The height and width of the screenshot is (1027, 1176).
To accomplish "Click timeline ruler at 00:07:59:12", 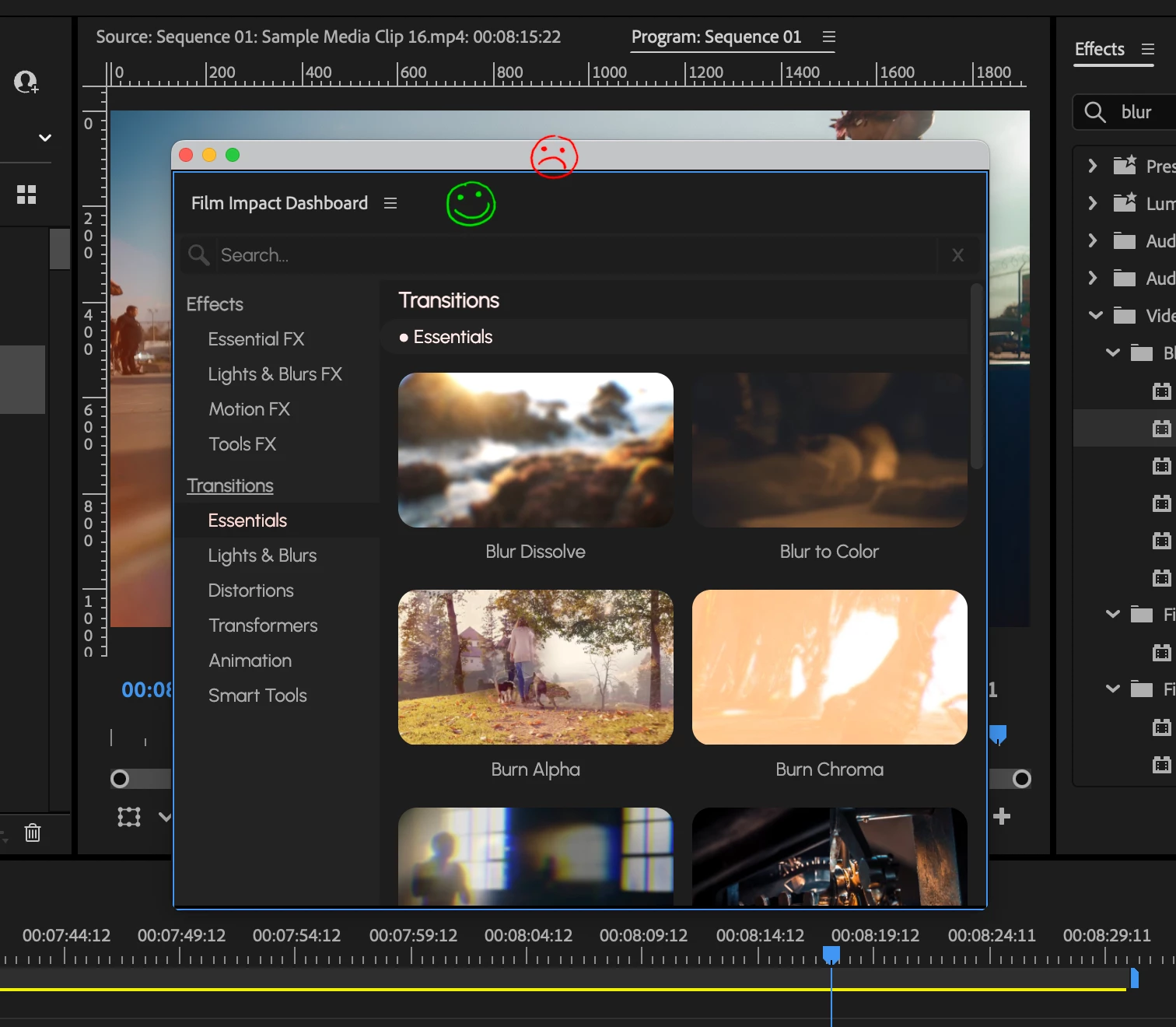I will pos(413,935).
